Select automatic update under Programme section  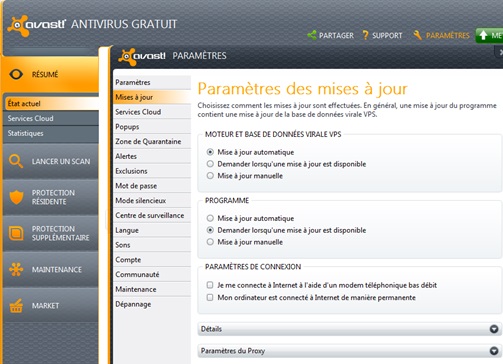[x=210, y=218]
